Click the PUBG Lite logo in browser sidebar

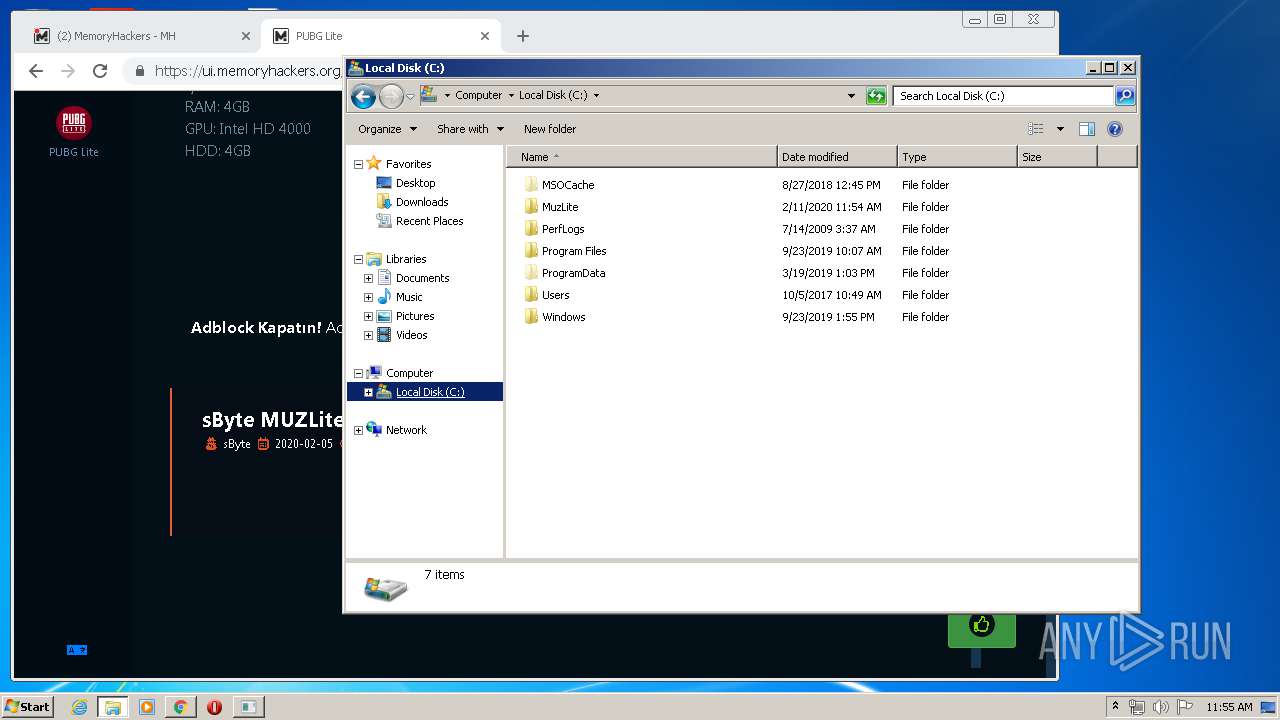[x=74, y=123]
